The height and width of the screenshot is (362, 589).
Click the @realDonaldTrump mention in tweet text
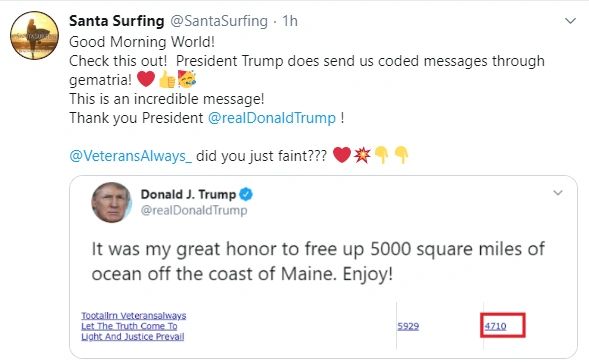tap(272, 118)
